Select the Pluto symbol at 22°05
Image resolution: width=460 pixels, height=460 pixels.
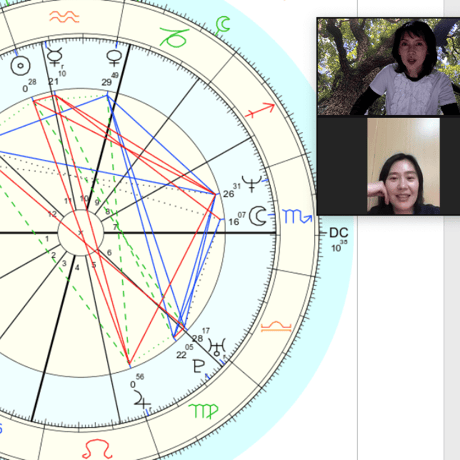(199, 366)
